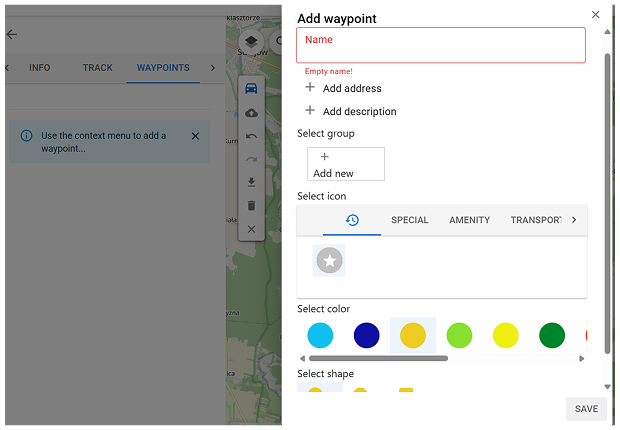Open the TRACK tab
620x430 pixels.
click(98, 68)
